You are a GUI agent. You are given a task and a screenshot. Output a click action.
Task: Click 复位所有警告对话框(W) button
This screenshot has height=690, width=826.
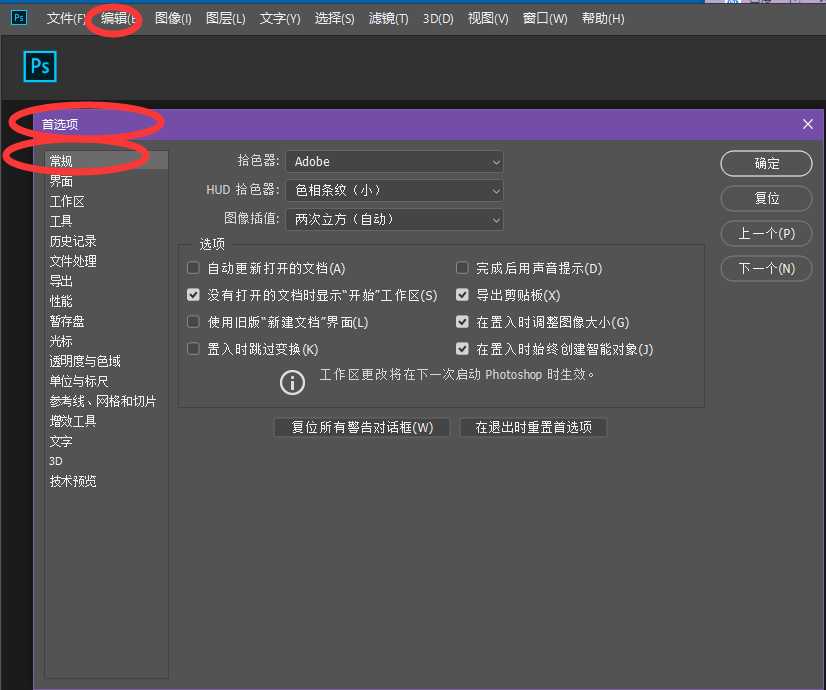tap(362, 427)
